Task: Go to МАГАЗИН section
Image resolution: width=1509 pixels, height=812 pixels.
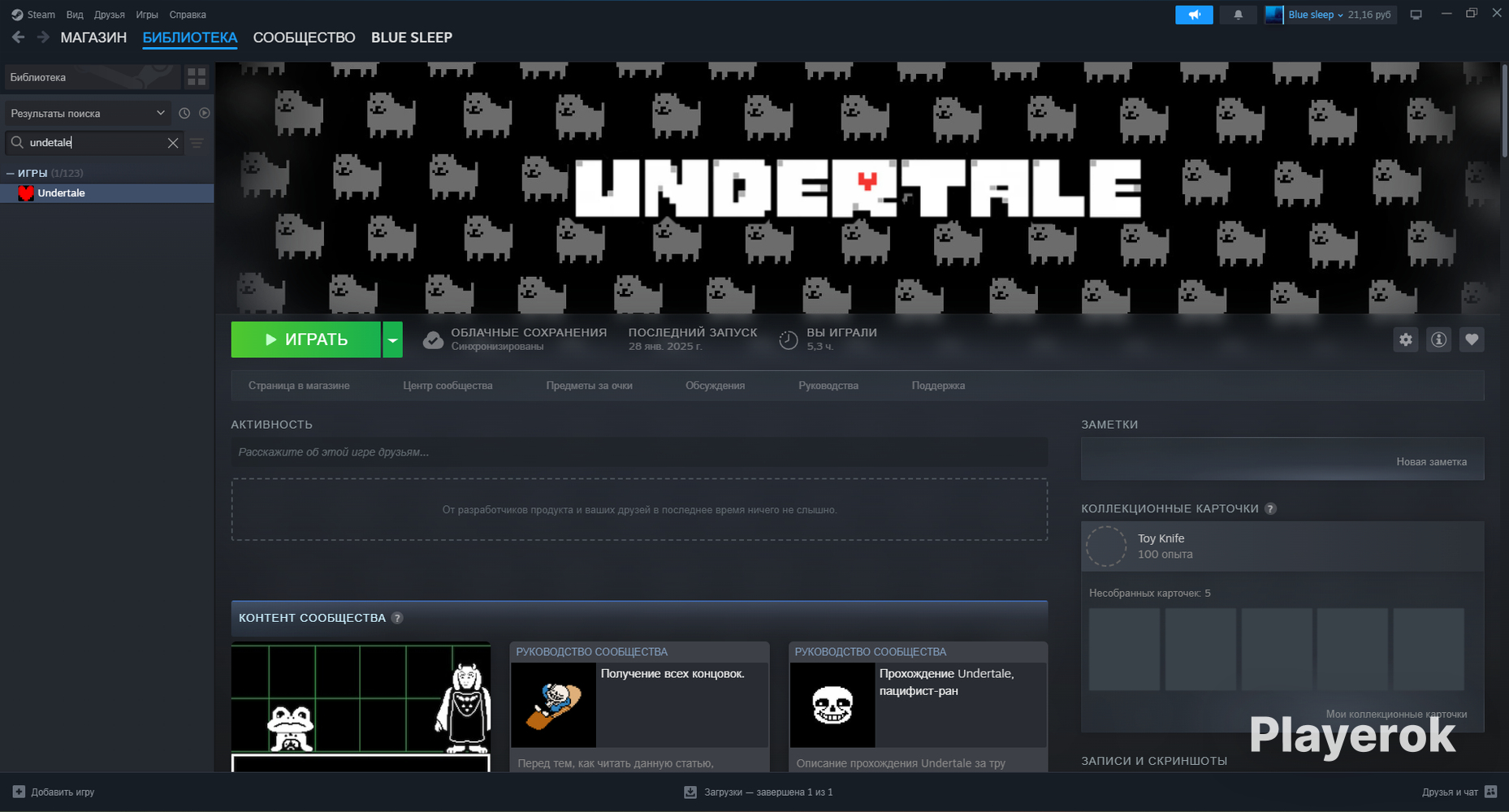Action: point(93,37)
